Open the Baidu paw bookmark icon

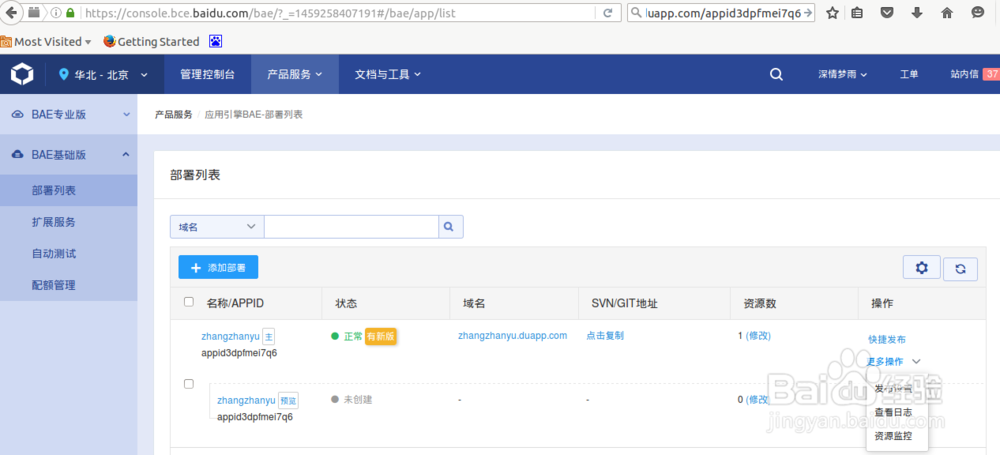216,41
